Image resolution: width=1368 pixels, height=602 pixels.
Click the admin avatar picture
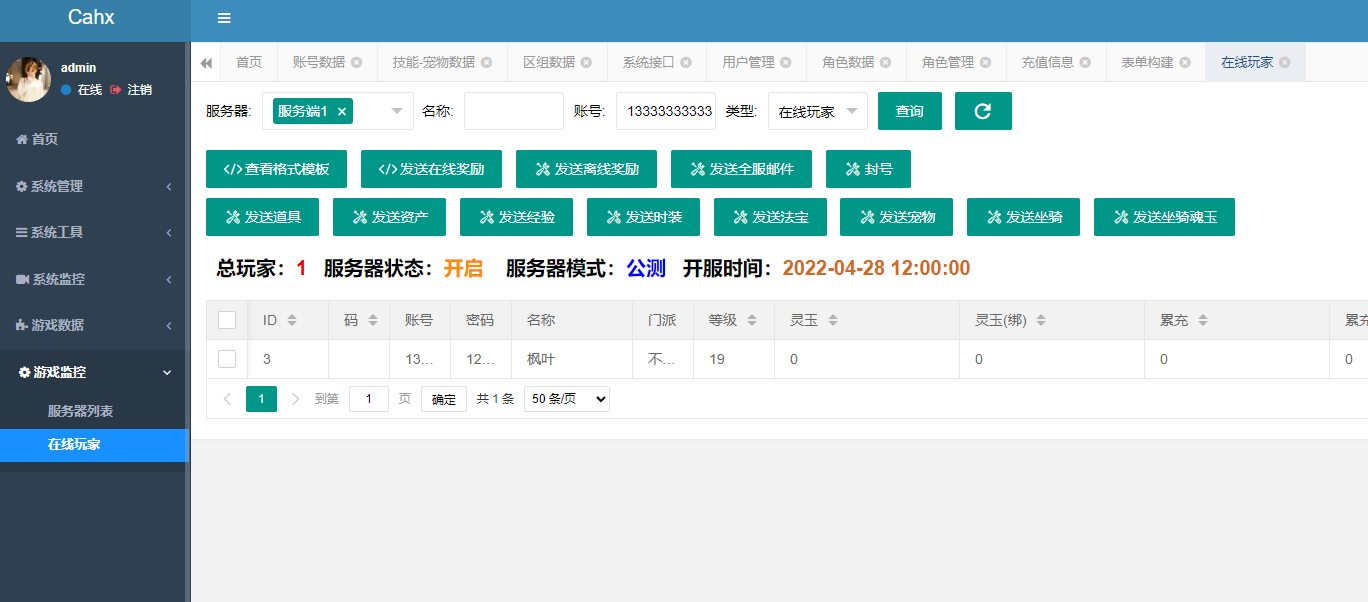coord(28,79)
